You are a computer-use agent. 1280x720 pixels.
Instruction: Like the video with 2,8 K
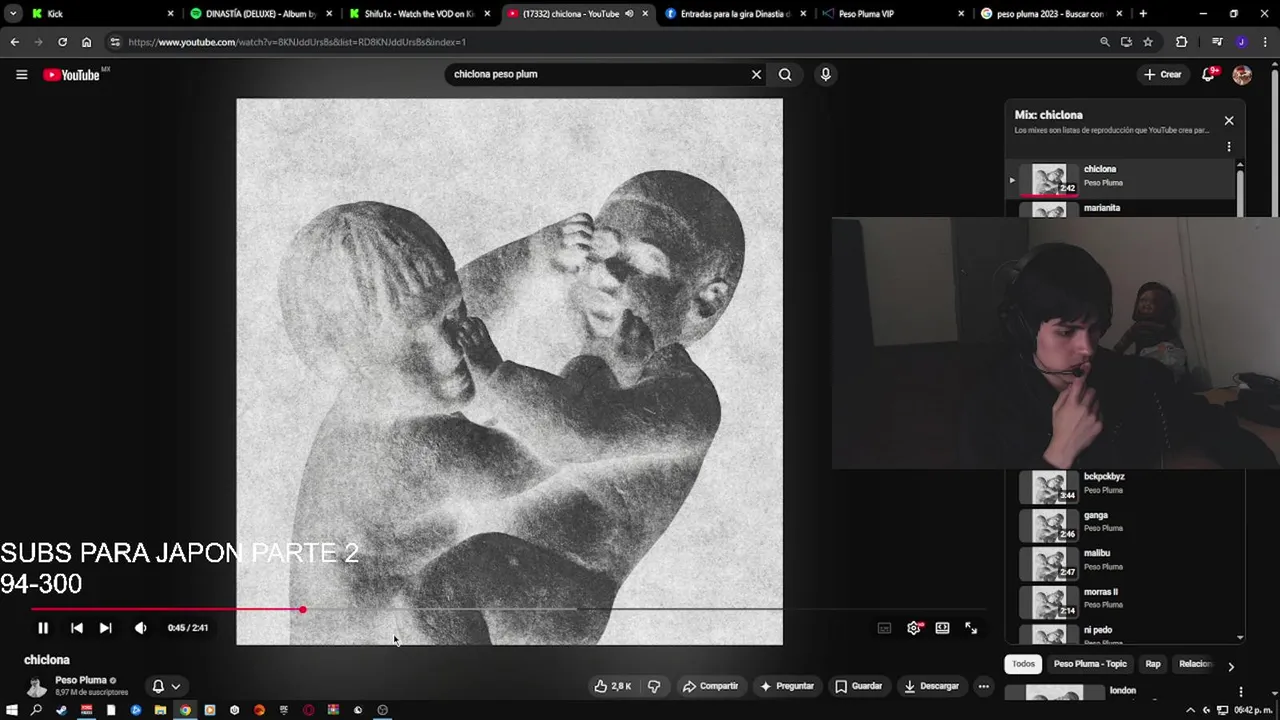click(613, 686)
